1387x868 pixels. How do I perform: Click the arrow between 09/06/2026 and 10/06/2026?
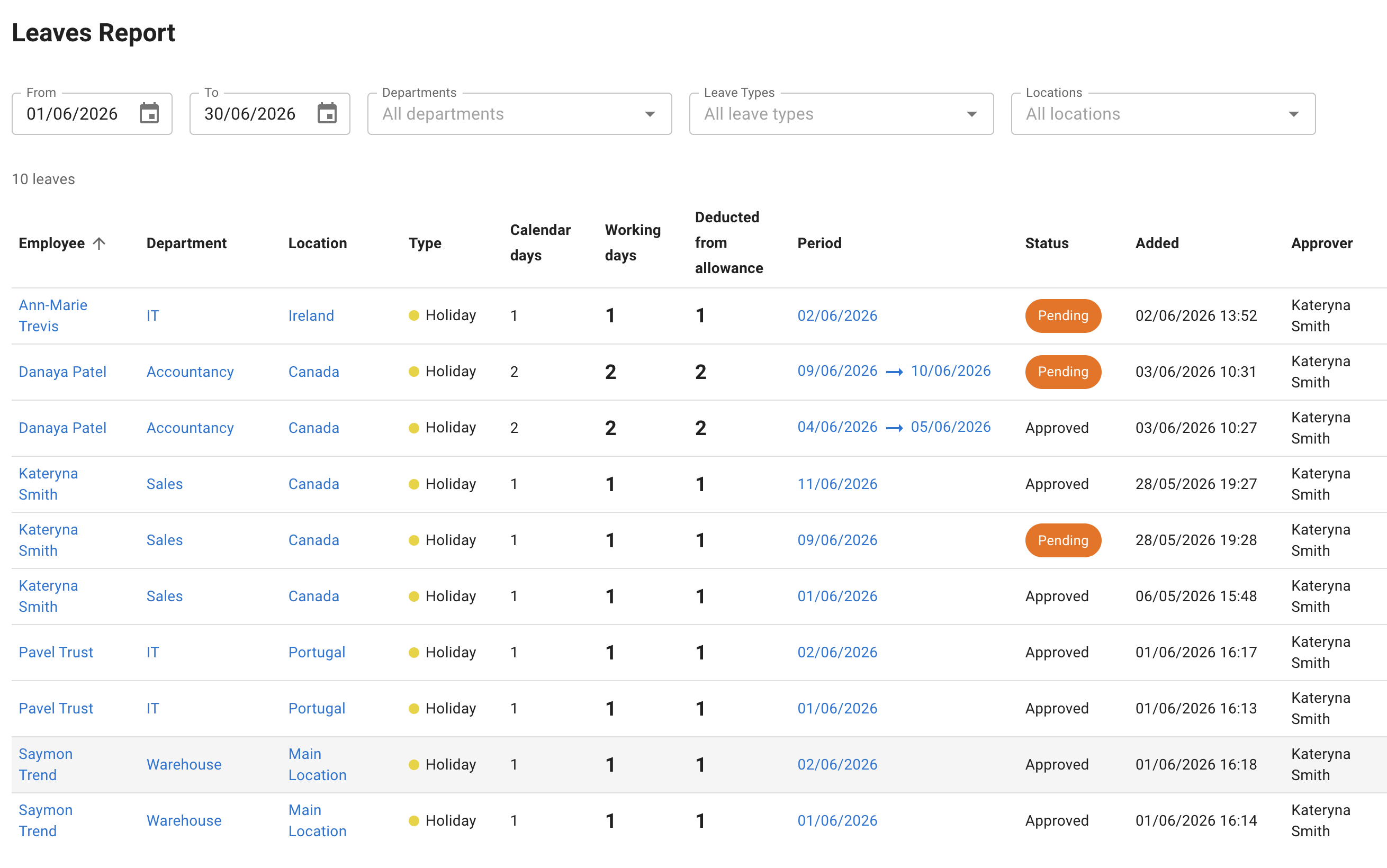point(894,372)
